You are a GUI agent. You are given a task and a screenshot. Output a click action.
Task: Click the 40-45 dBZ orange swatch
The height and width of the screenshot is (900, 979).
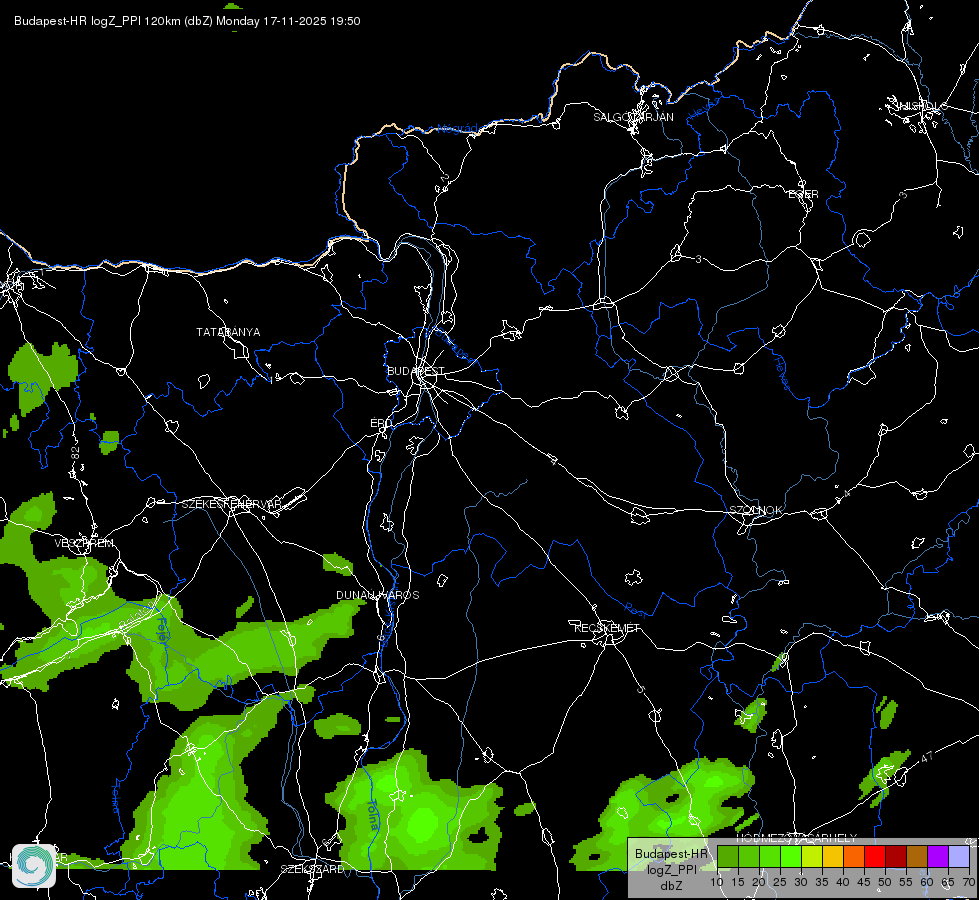click(x=854, y=856)
